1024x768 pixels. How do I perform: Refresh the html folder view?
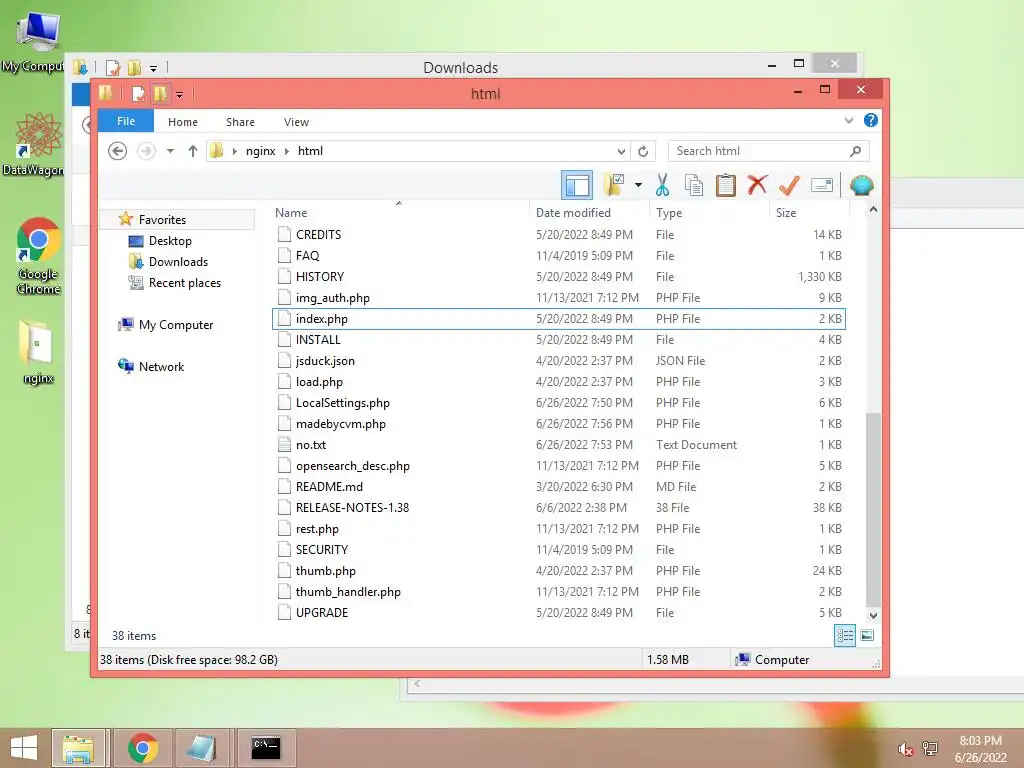pyautogui.click(x=643, y=151)
